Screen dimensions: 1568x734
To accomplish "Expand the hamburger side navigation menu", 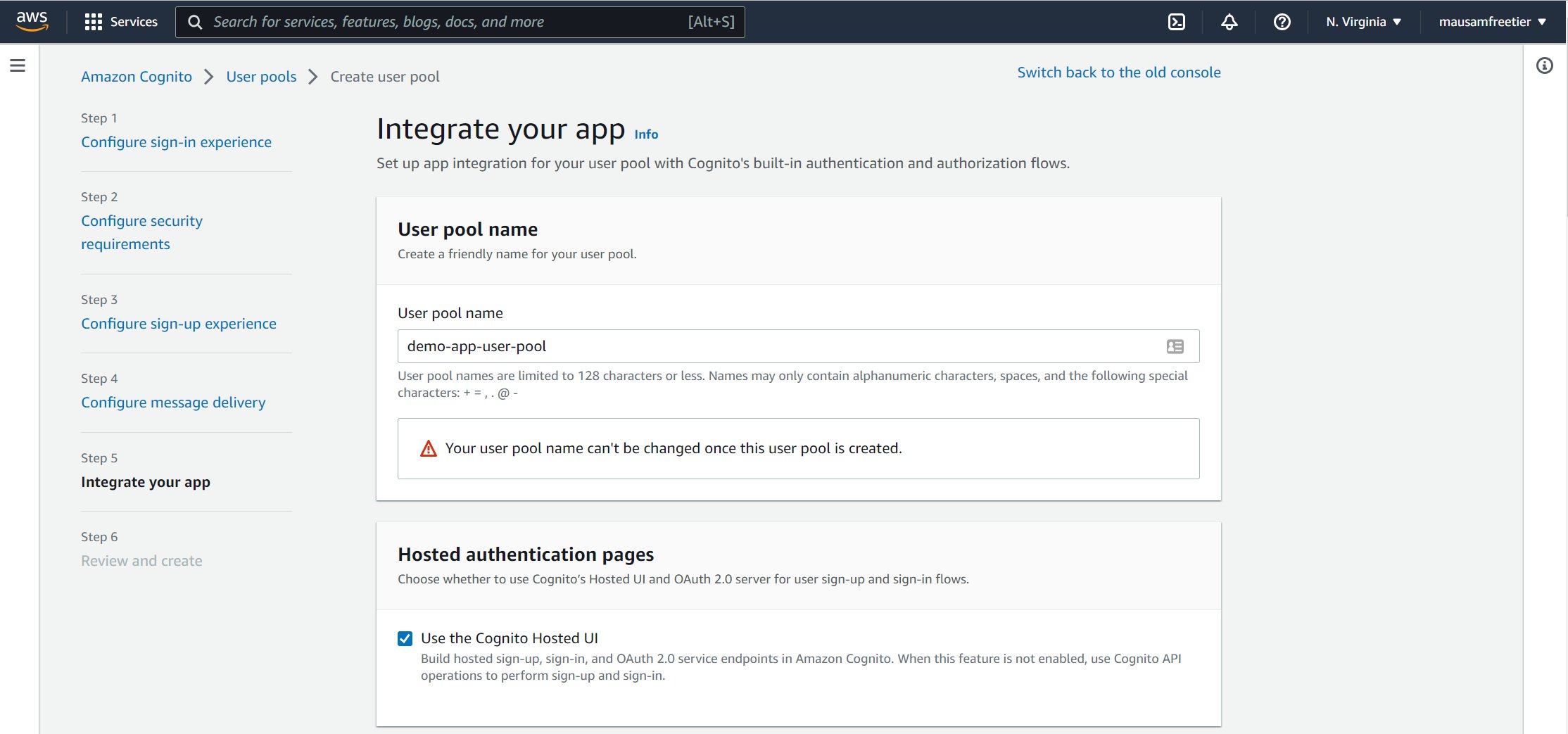I will [18, 65].
